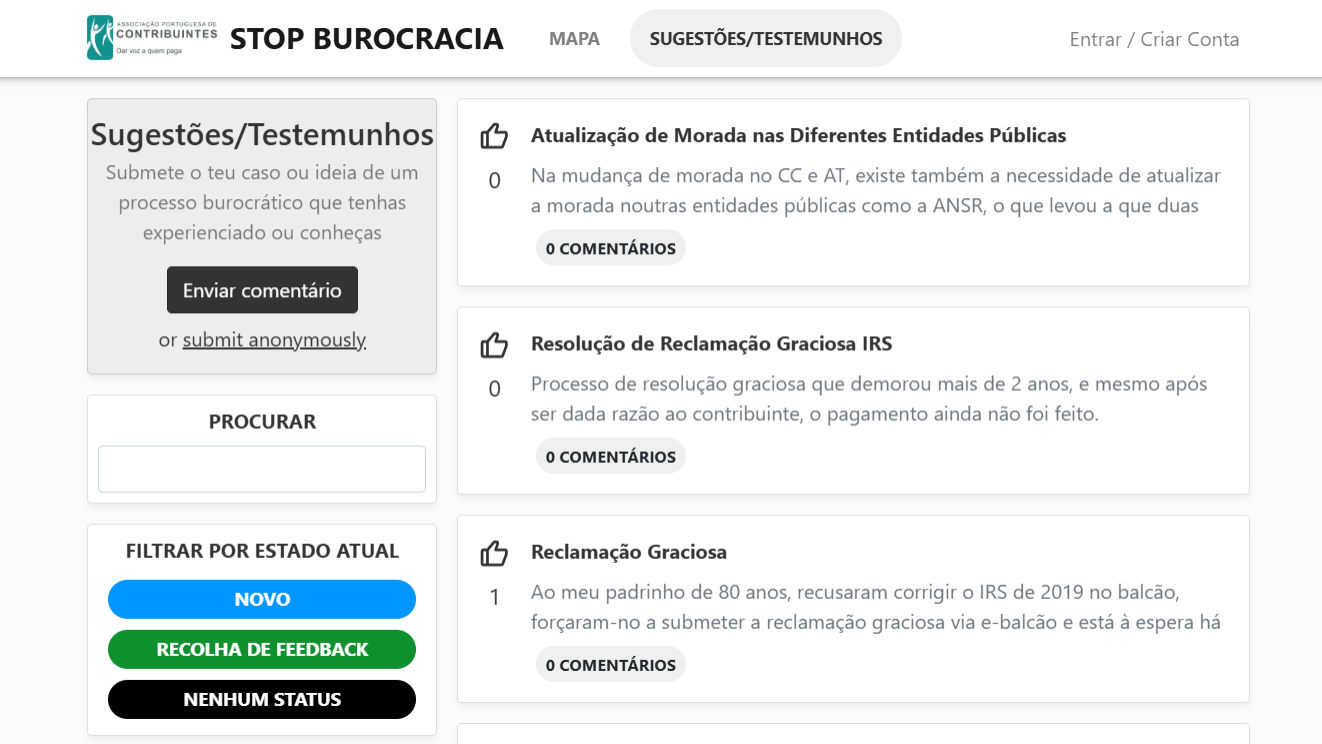Open the MAPA tab
1322x744 pixels.
pyautogui.click(x=574, y=39)
